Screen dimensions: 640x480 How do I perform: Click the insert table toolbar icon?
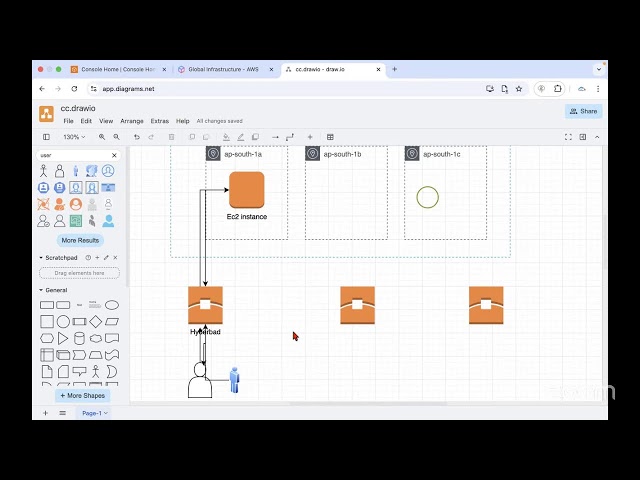click(330, 137)
